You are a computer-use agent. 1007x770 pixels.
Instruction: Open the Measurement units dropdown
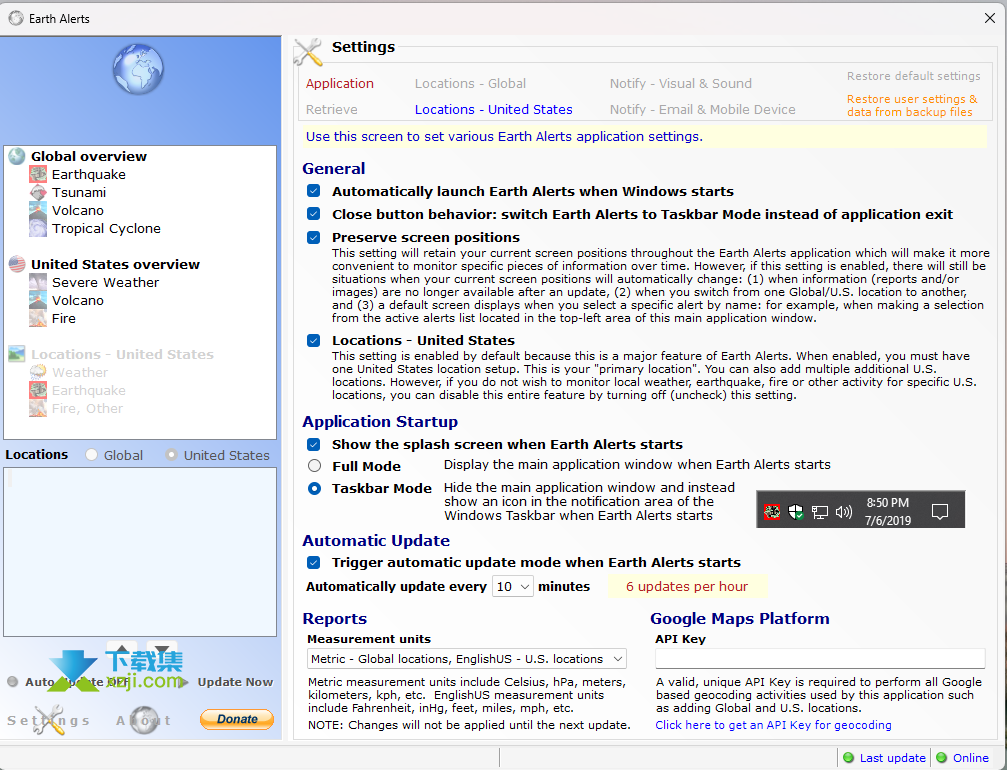[467, 659]
